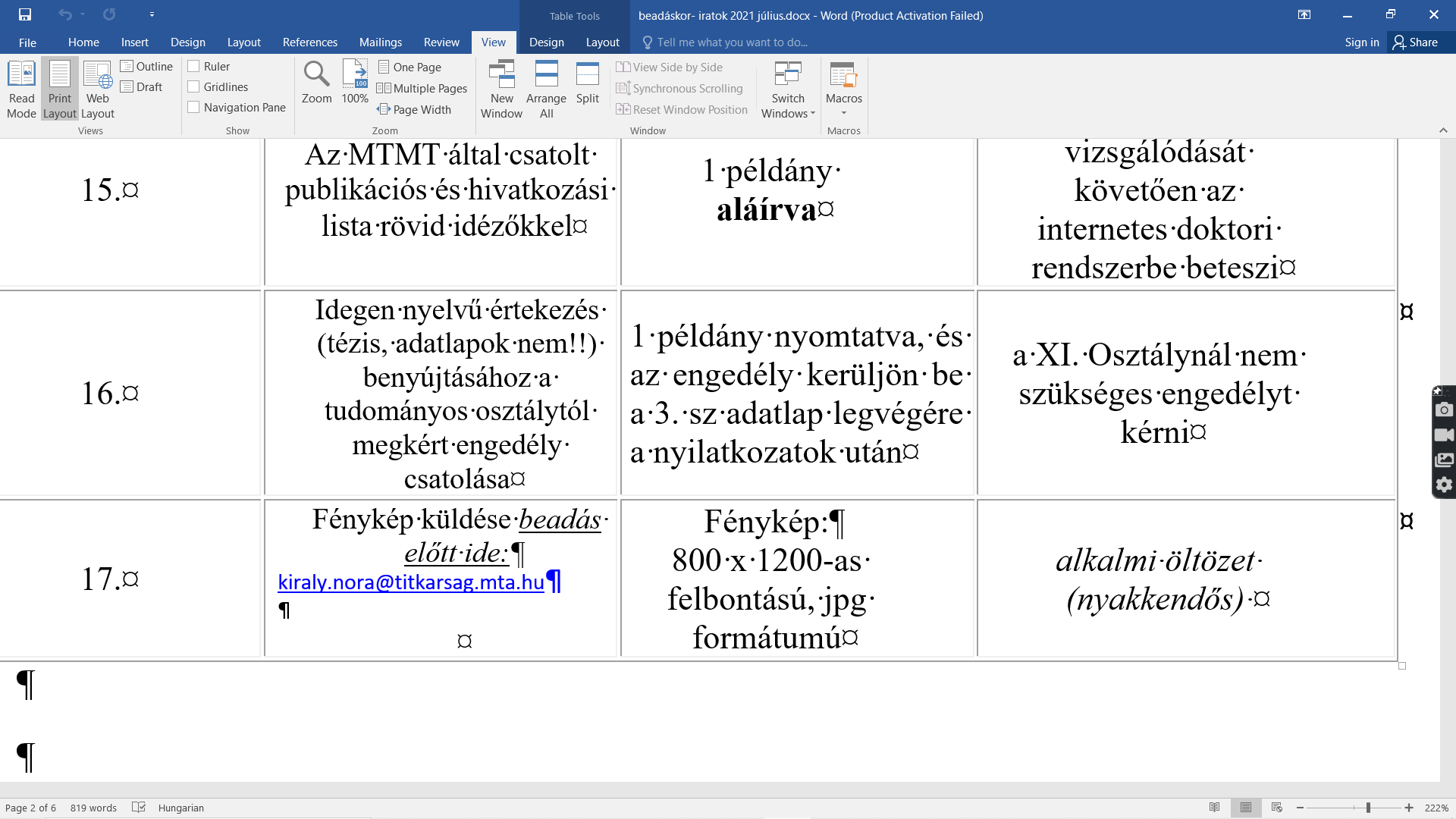Open the Home tab
The width and height of the screenshot is (1456, 819).
pyautogui.click(x=83, y=42)
